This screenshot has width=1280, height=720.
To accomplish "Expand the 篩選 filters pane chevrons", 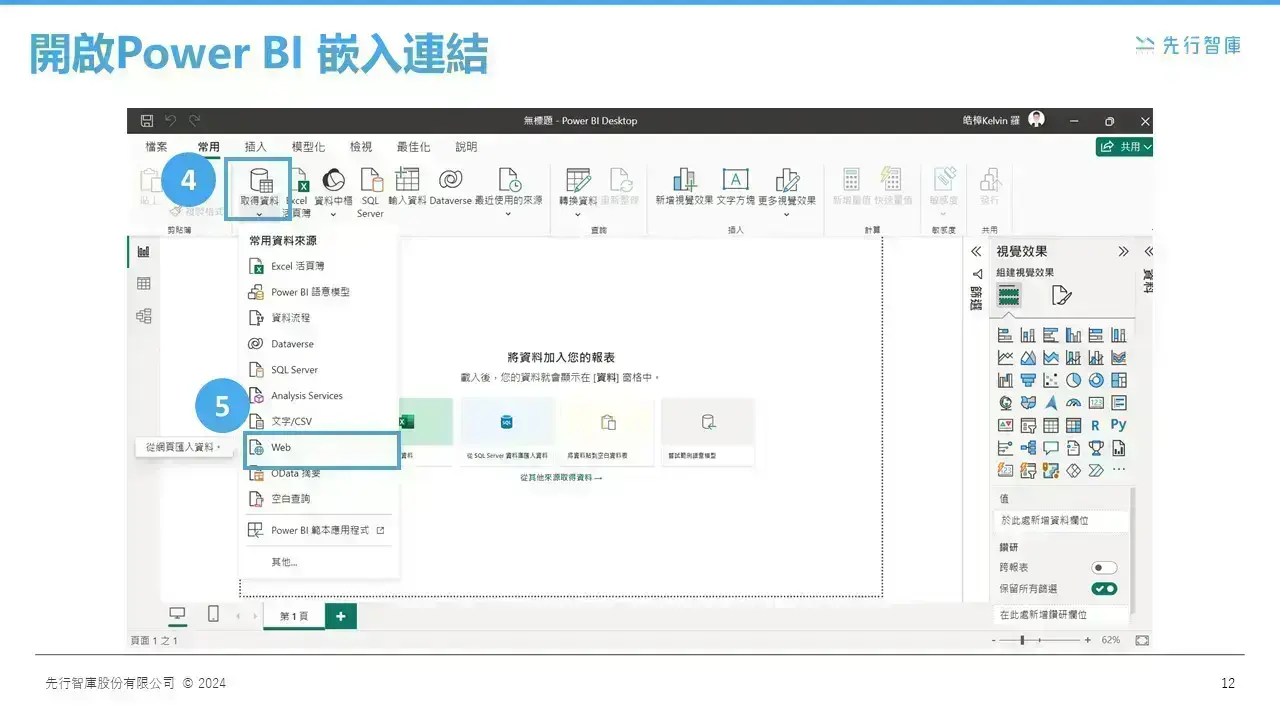I will tap(976, 252).
